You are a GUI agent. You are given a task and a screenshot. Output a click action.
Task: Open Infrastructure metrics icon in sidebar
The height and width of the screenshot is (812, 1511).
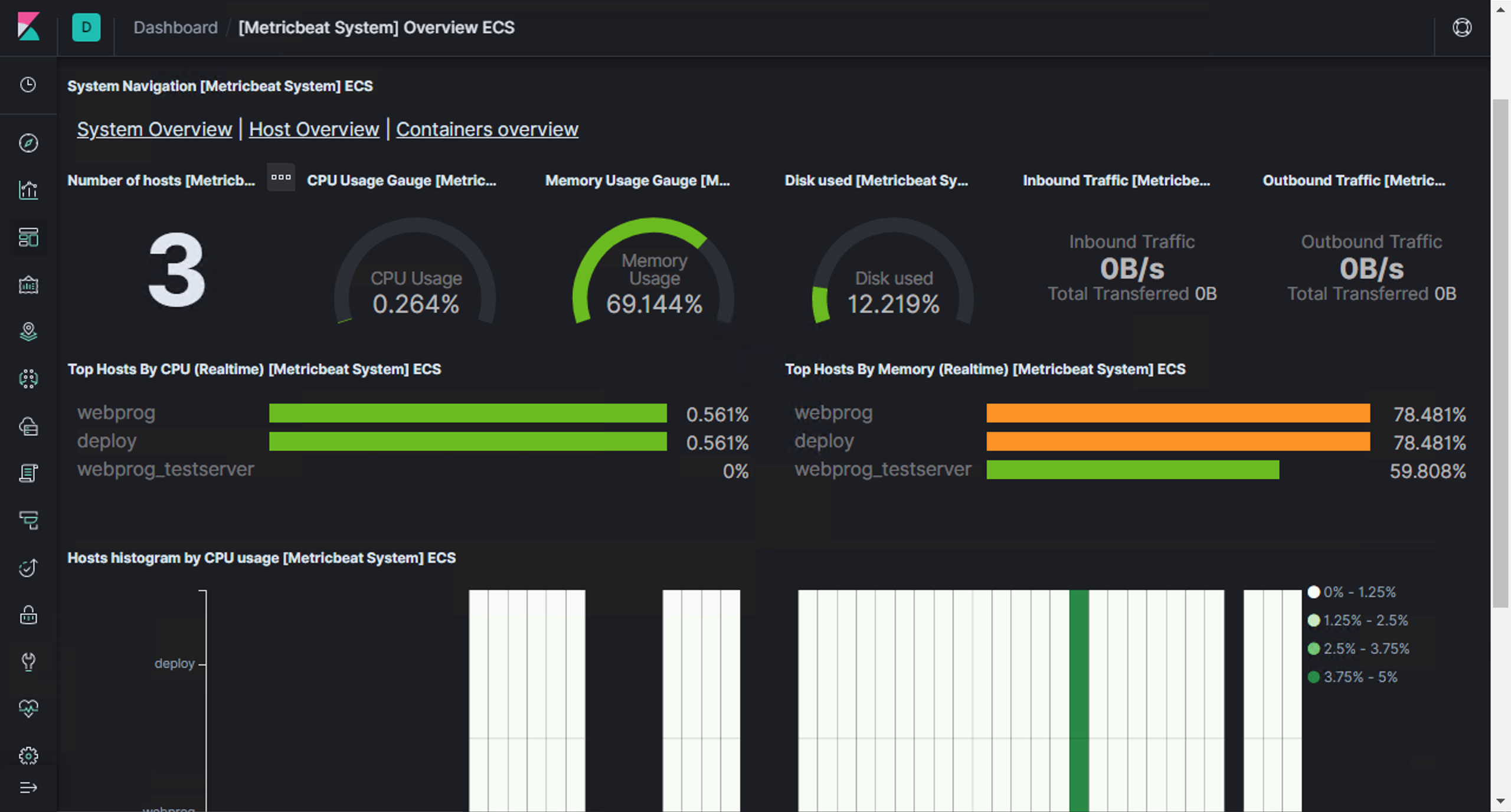[x=28, y=426]
